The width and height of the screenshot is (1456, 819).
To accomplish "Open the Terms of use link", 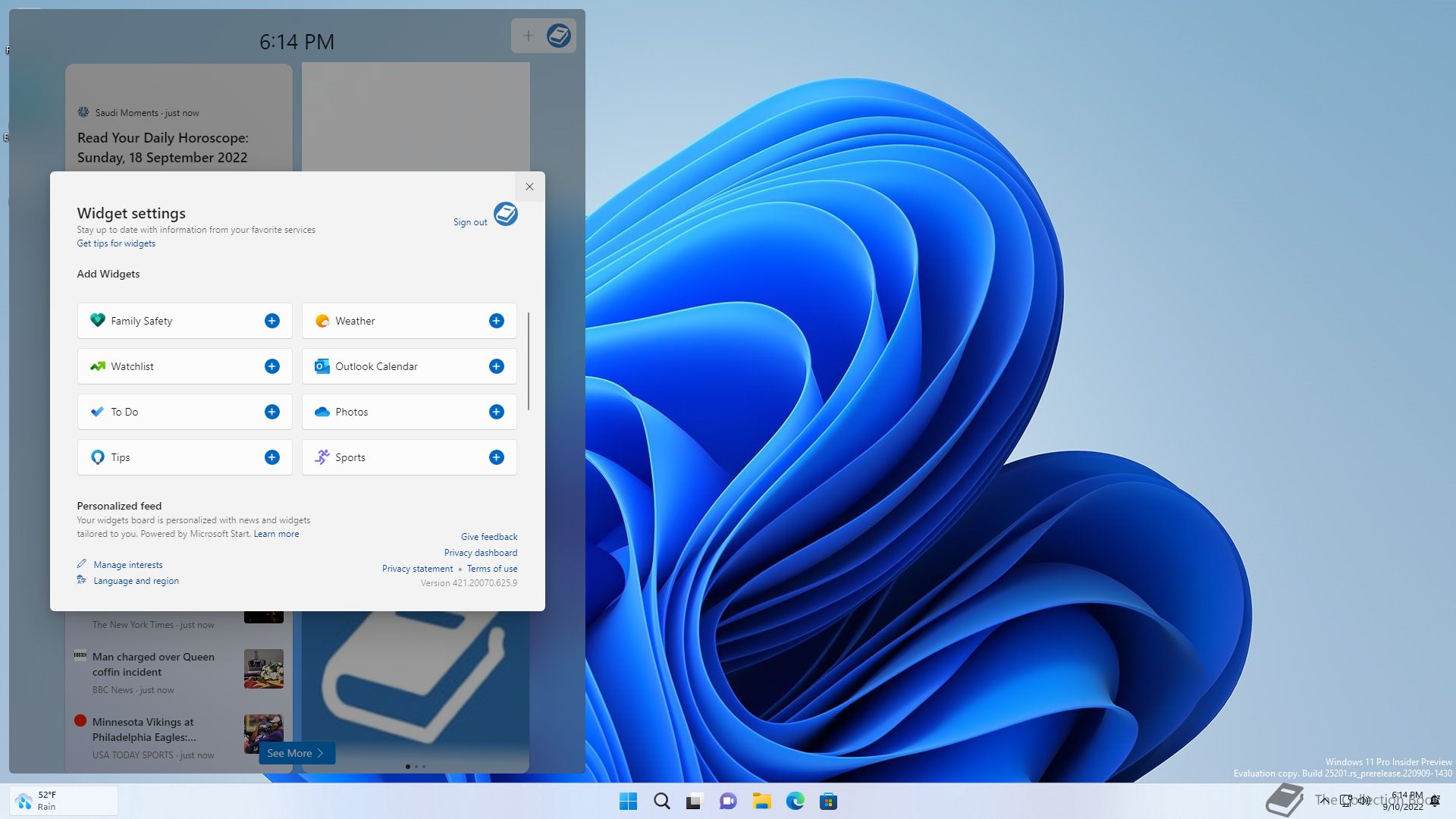I will 492,569.
